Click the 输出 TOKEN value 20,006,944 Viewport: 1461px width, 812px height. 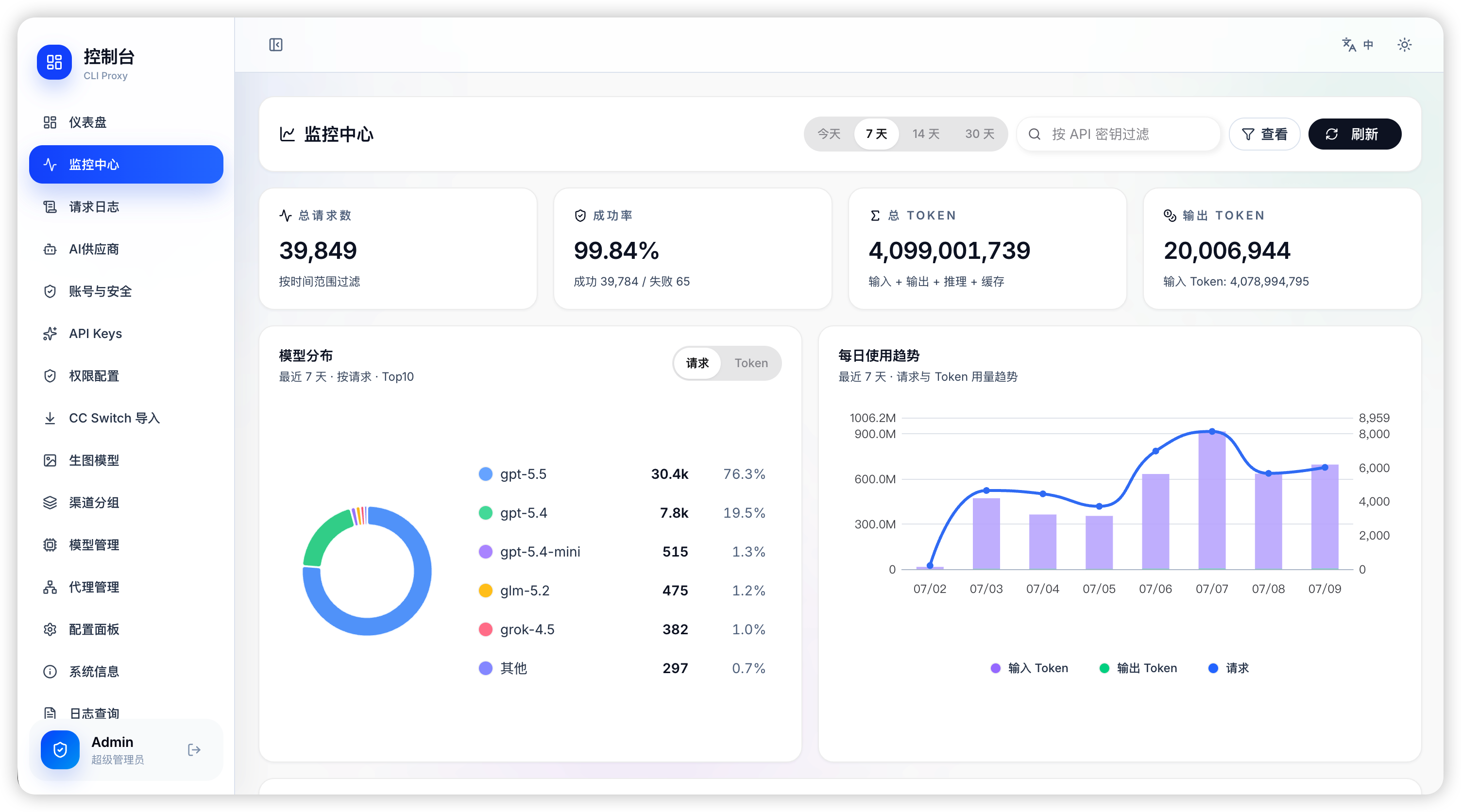[x=1227, y=251]
